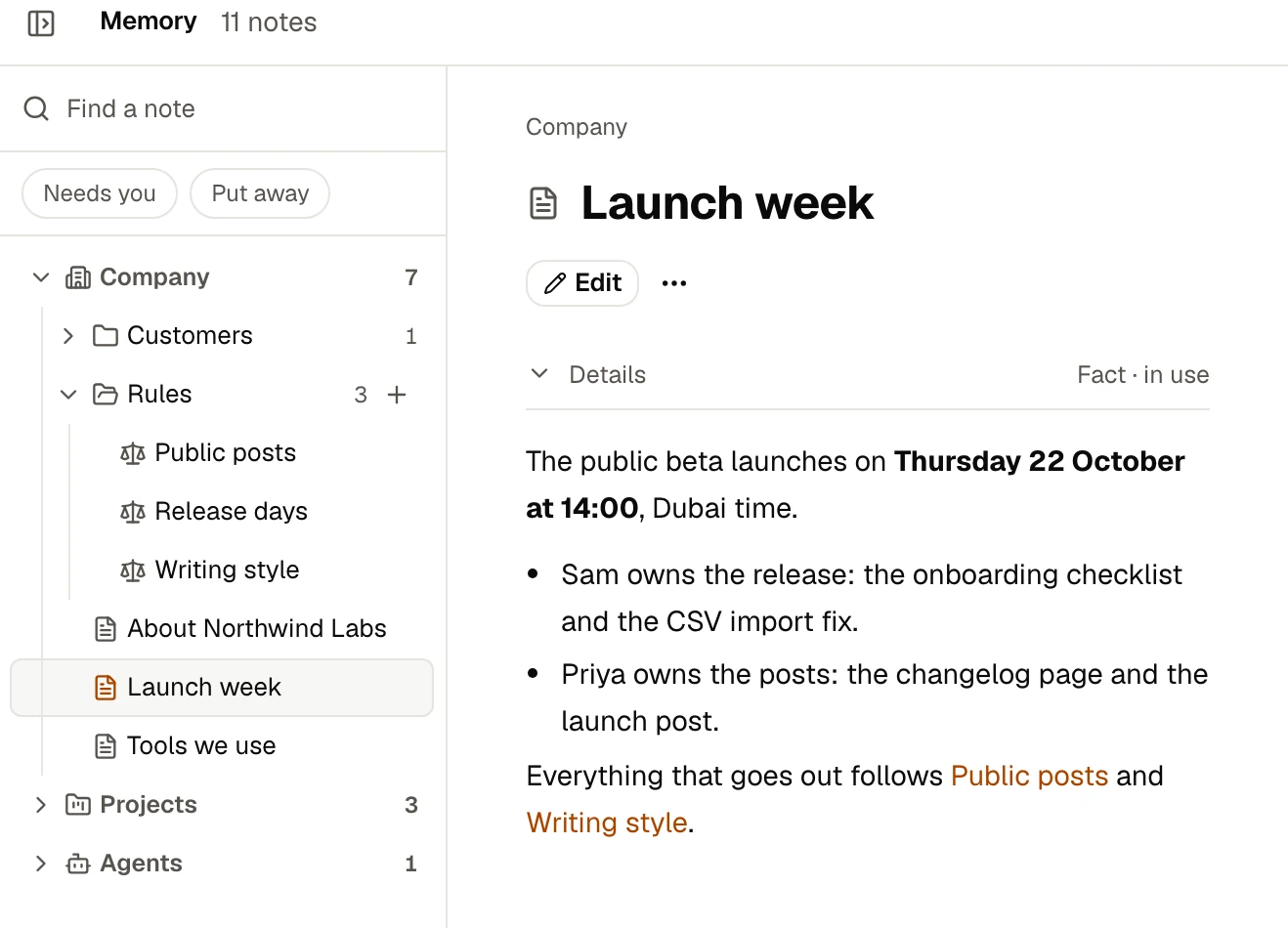The image size is (1288, 928).
Task: Click the Company breadcrumb above the title
Action: [x=577, y=127]
